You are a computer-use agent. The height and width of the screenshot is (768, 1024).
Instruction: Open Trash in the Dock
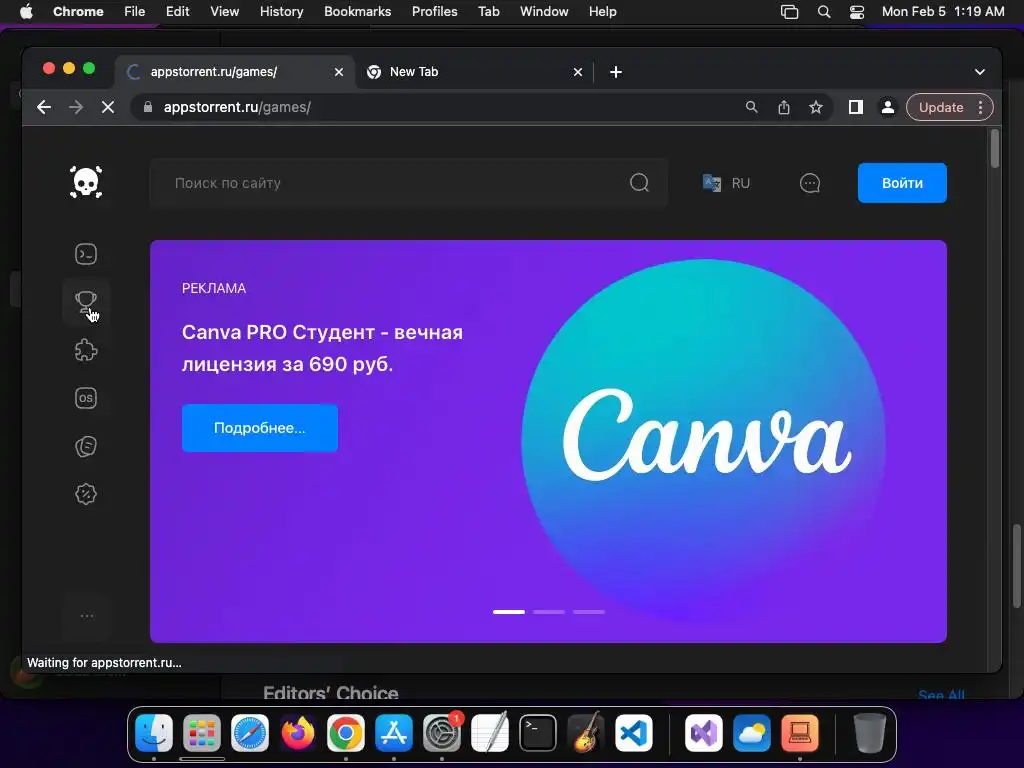[x=870, y=733]
